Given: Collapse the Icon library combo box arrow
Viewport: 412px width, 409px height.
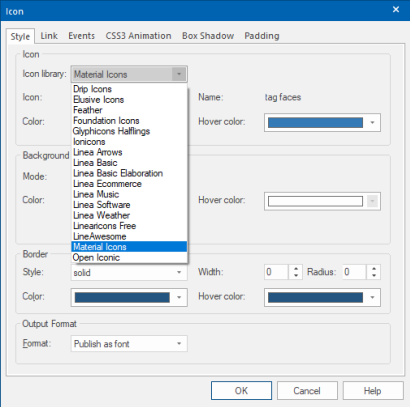Looking at the screenshot, I should tap(179, 74).
